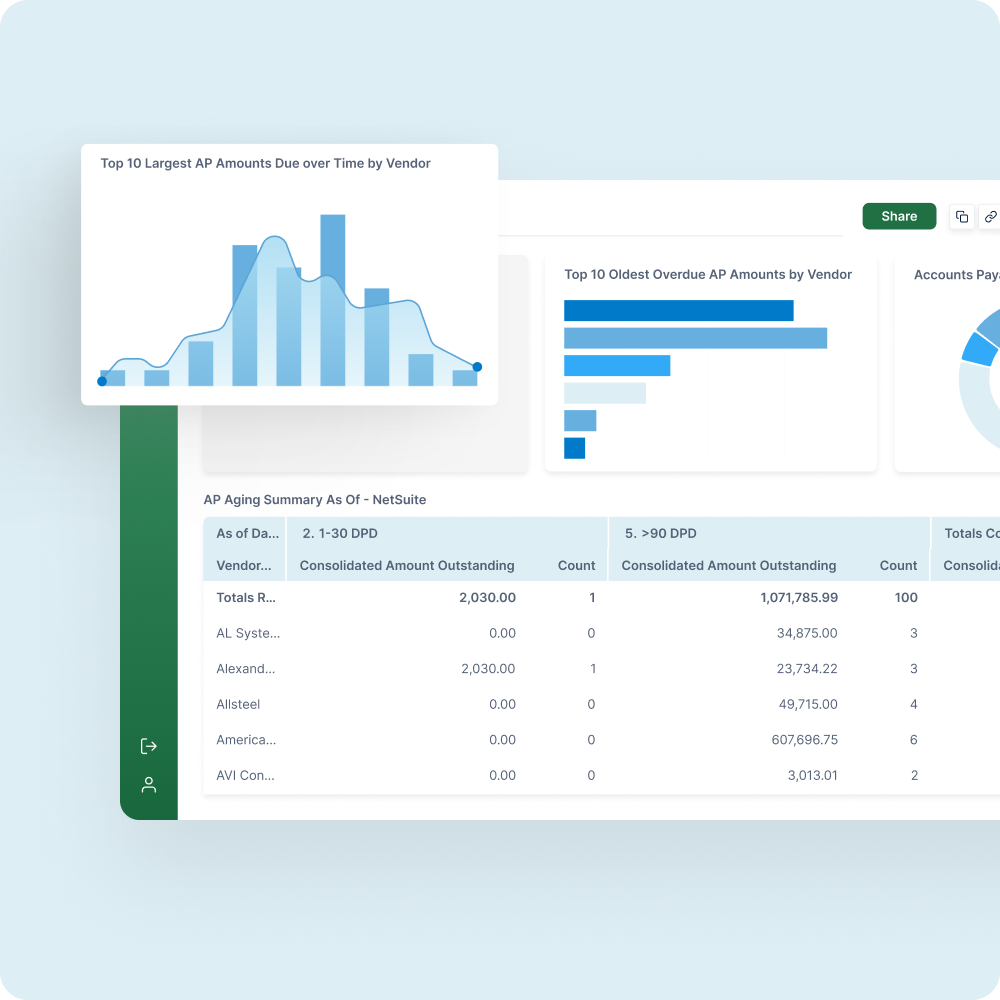Click the copy link icon in the toolbar
1000x1000 pixels.
point(990,216)
